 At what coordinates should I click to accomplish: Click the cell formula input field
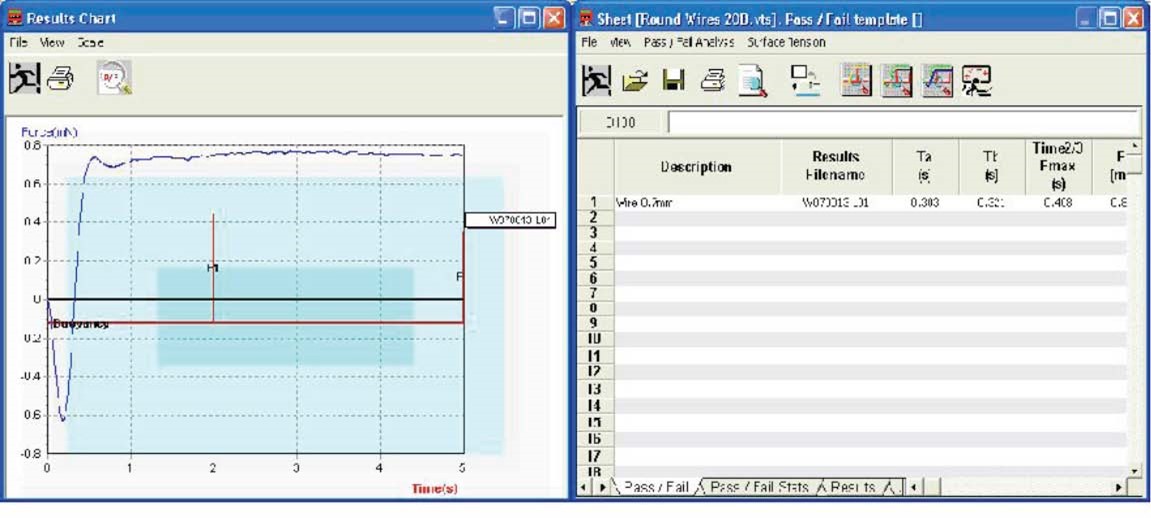click(900, 122)
